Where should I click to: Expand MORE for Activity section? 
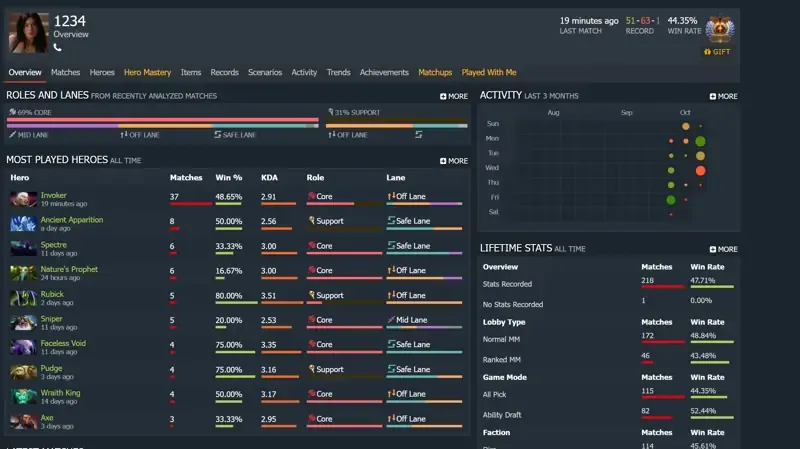[x=723, y=96]
